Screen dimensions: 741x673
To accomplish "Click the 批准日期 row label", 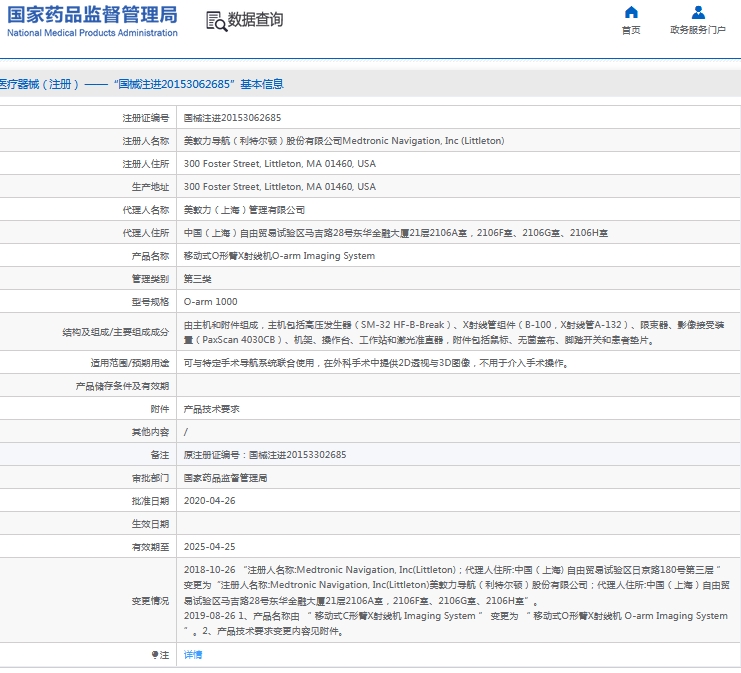I will tap(150, 501).
